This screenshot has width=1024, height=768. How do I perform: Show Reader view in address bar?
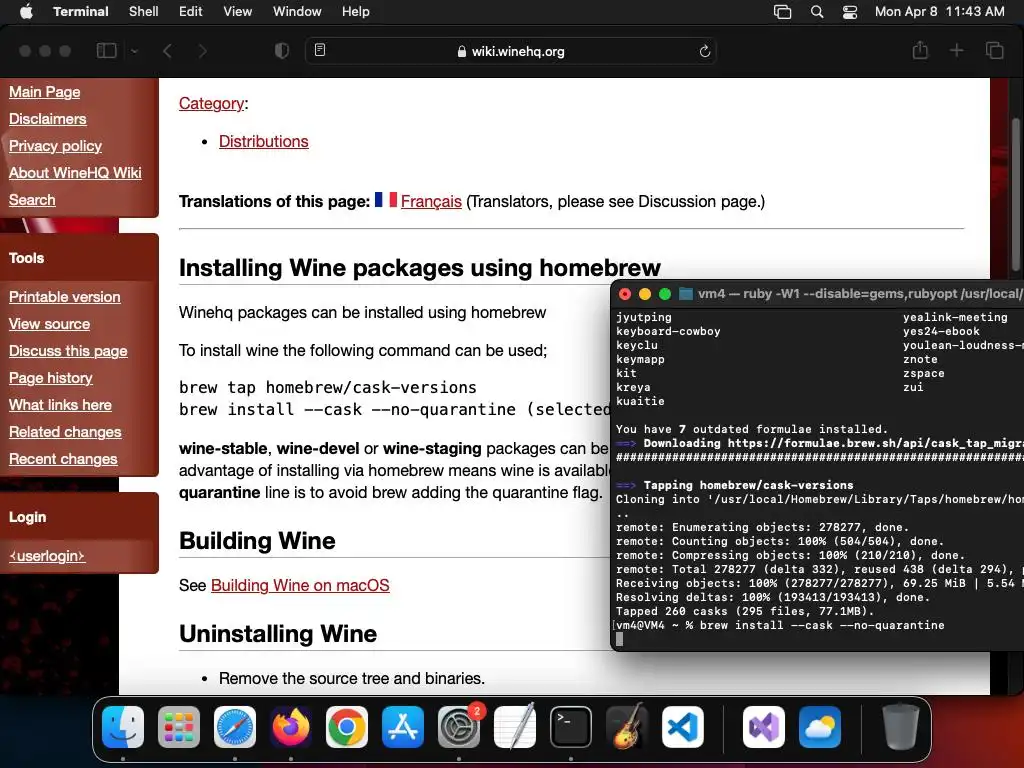pos(320,50)
